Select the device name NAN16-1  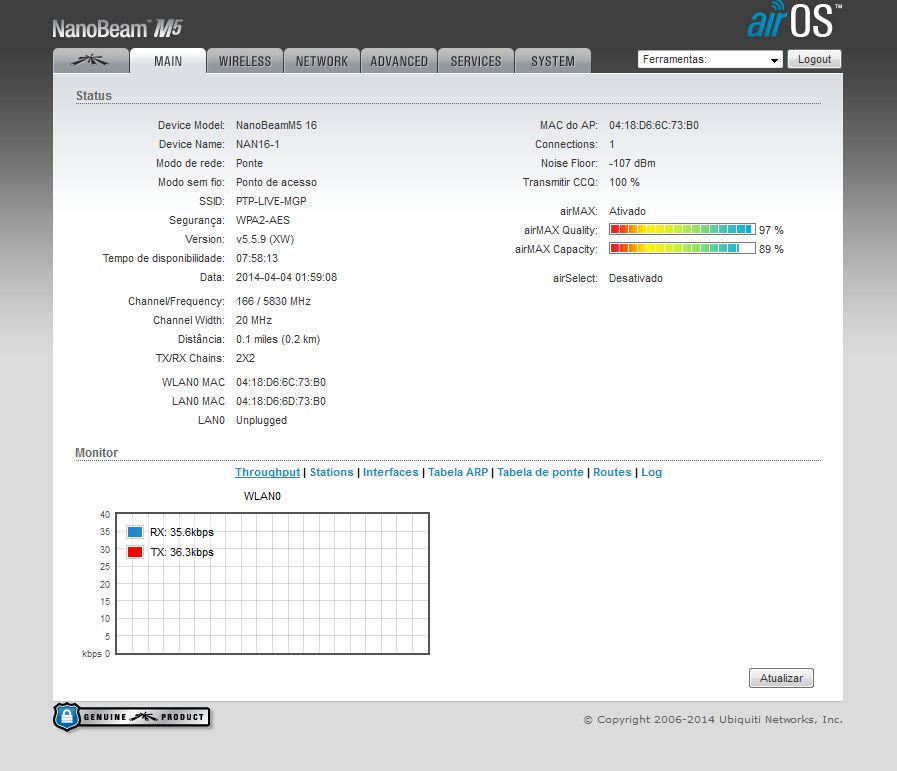pos(257,144)
